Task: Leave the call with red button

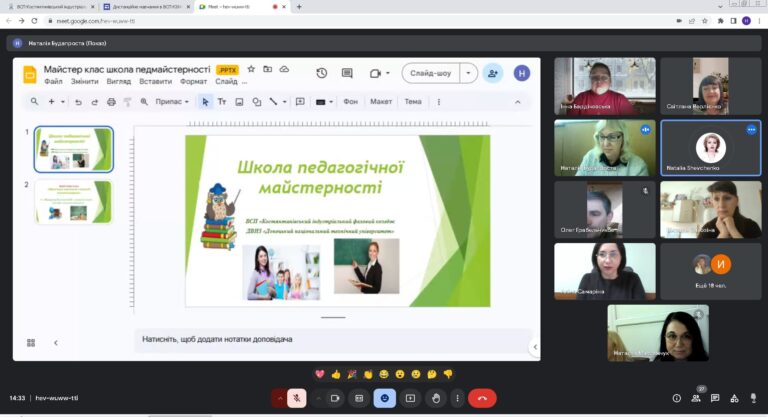Action: click(x=482, y=398)
